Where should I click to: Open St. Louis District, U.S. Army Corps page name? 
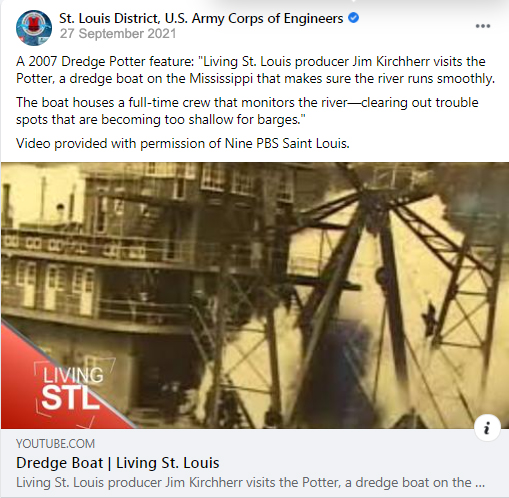[x=201, y=18]
